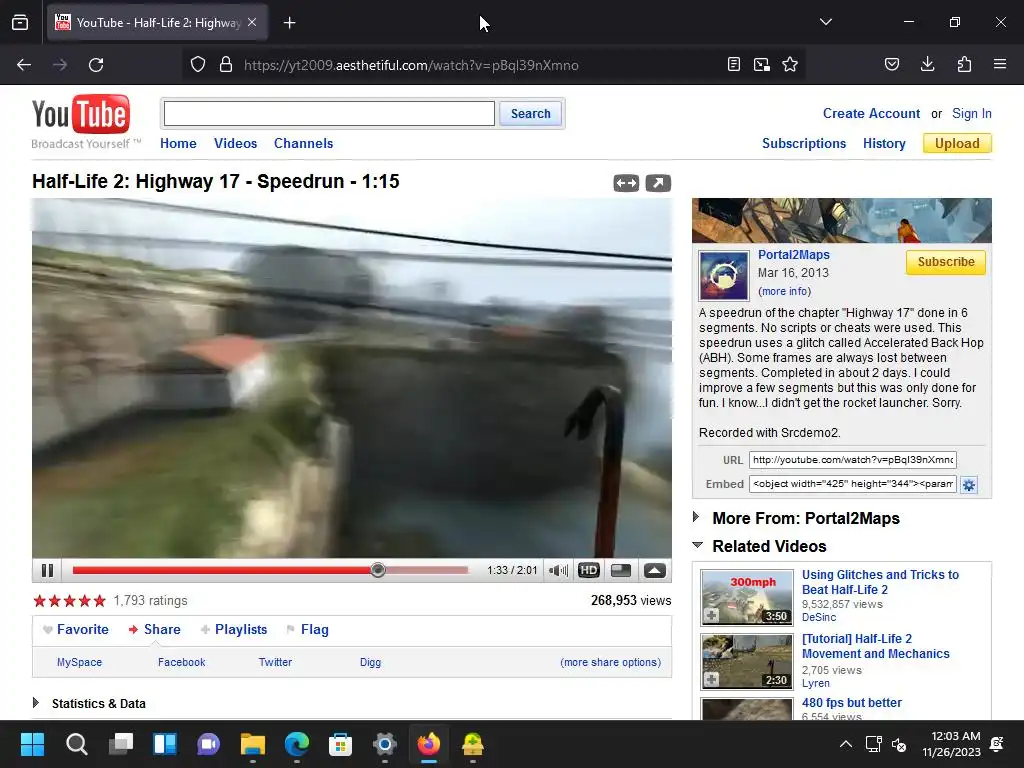Open 300mph related video thumbnail
Viewport: 1024px width, 768px height.
[747, 597]
